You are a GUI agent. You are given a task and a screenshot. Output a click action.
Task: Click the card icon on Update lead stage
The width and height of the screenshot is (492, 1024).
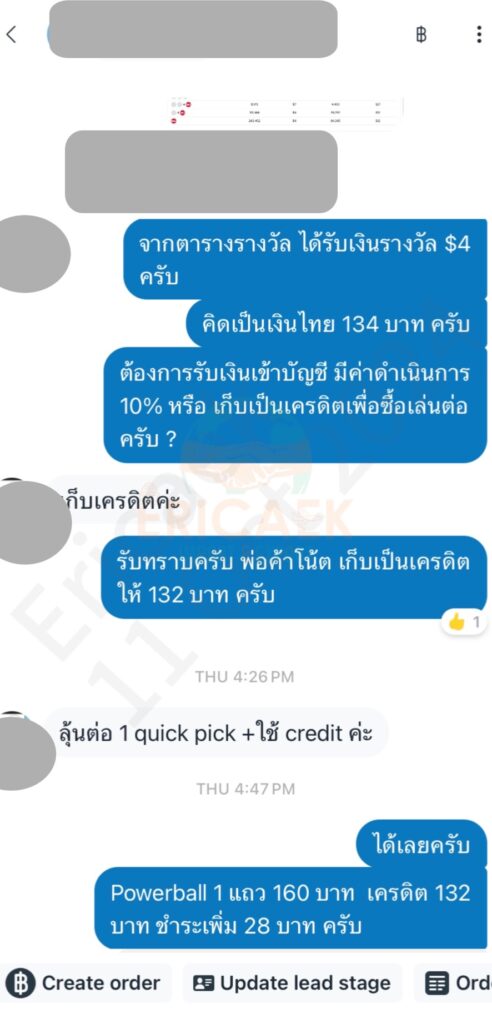204,983
